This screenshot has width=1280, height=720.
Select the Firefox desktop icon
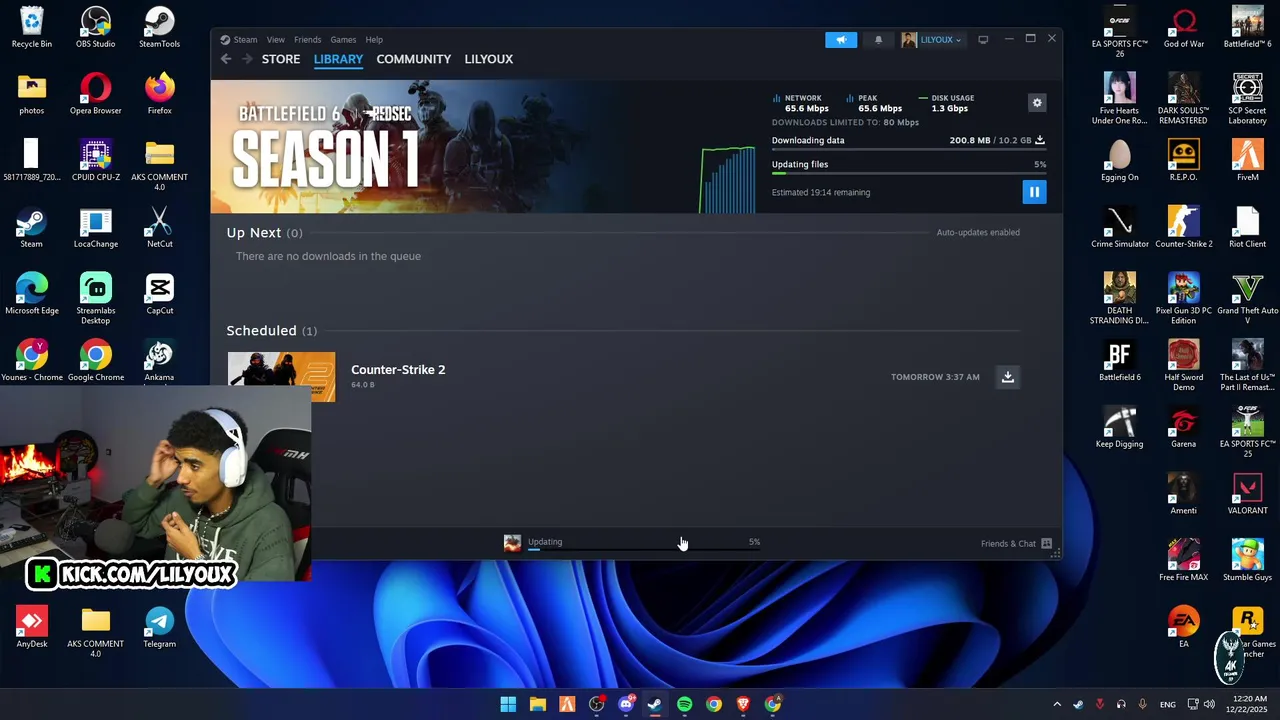160,94
